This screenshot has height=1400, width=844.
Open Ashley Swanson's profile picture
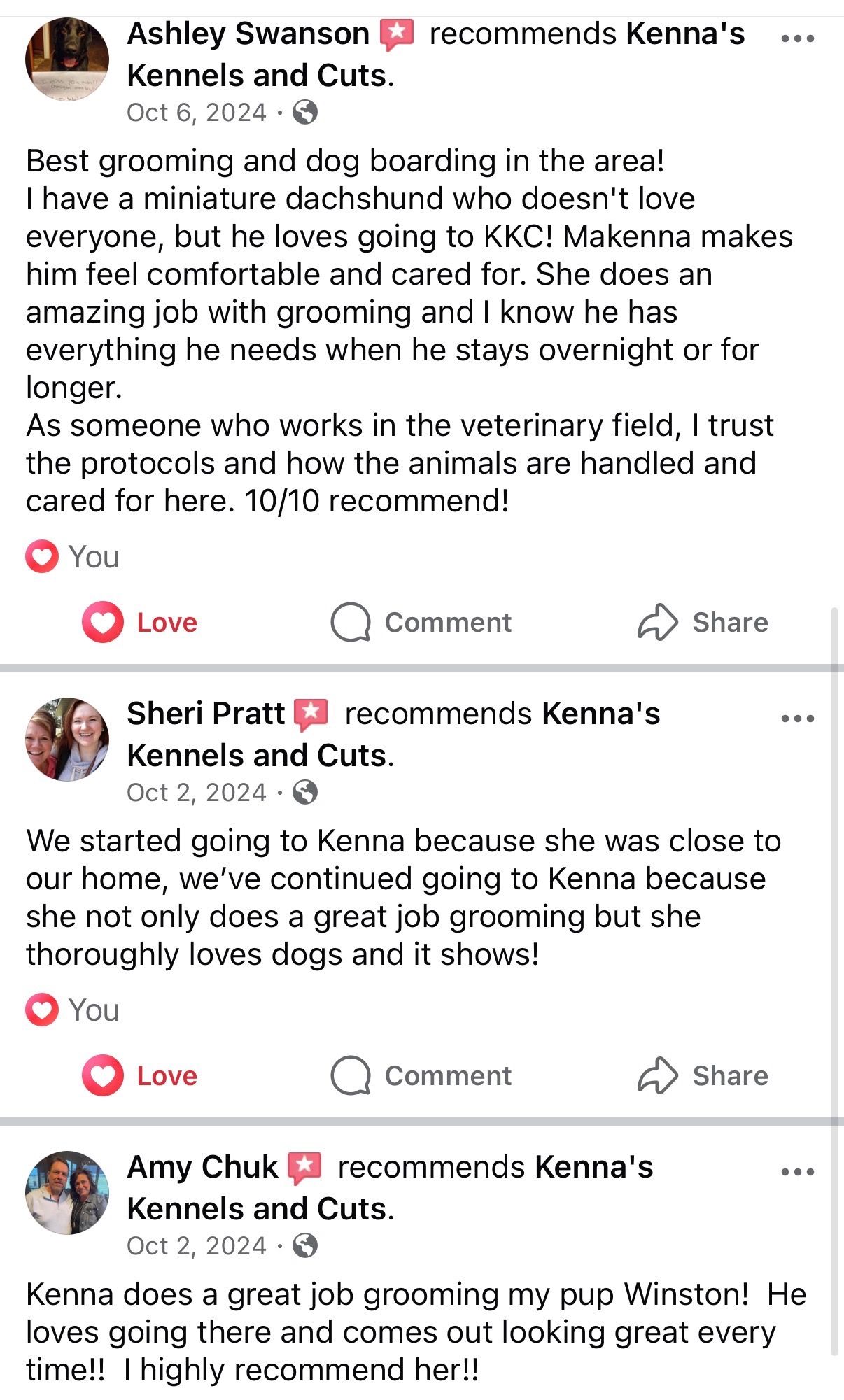pos(67,59)
